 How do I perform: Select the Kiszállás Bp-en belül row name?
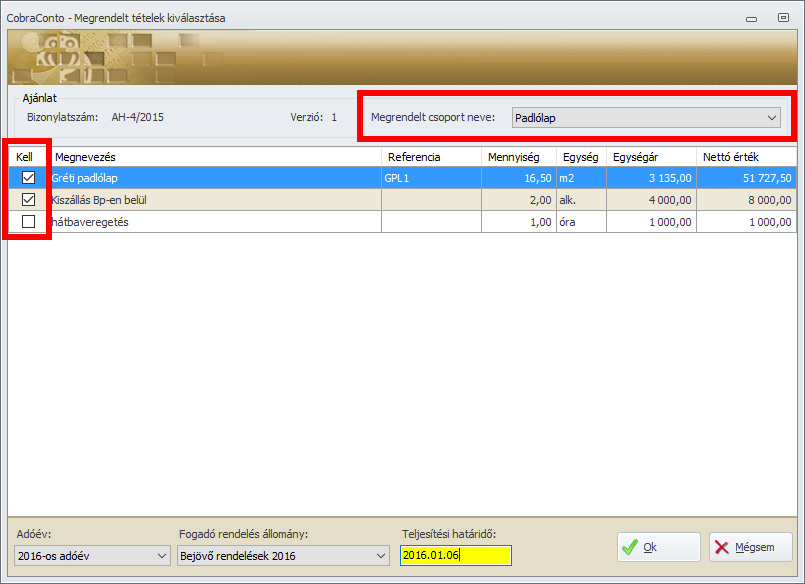tap(99, 200)
